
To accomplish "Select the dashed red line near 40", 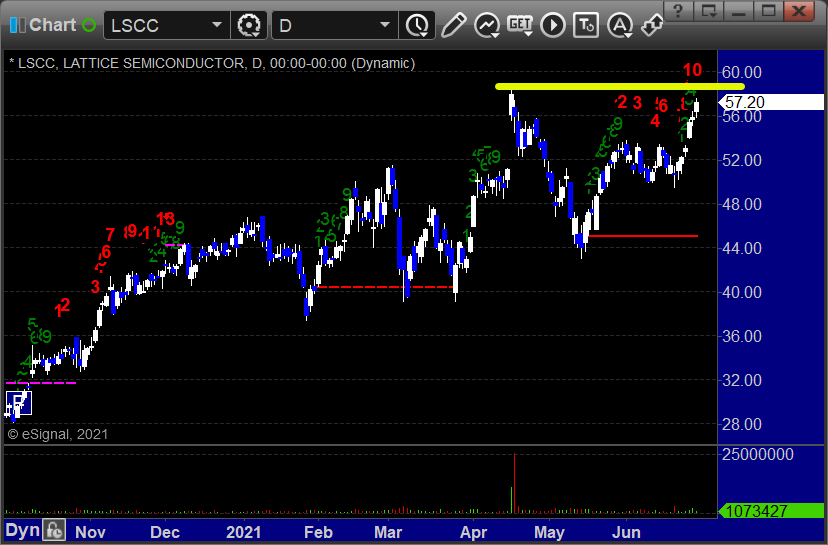I will [x=384, y=287].
